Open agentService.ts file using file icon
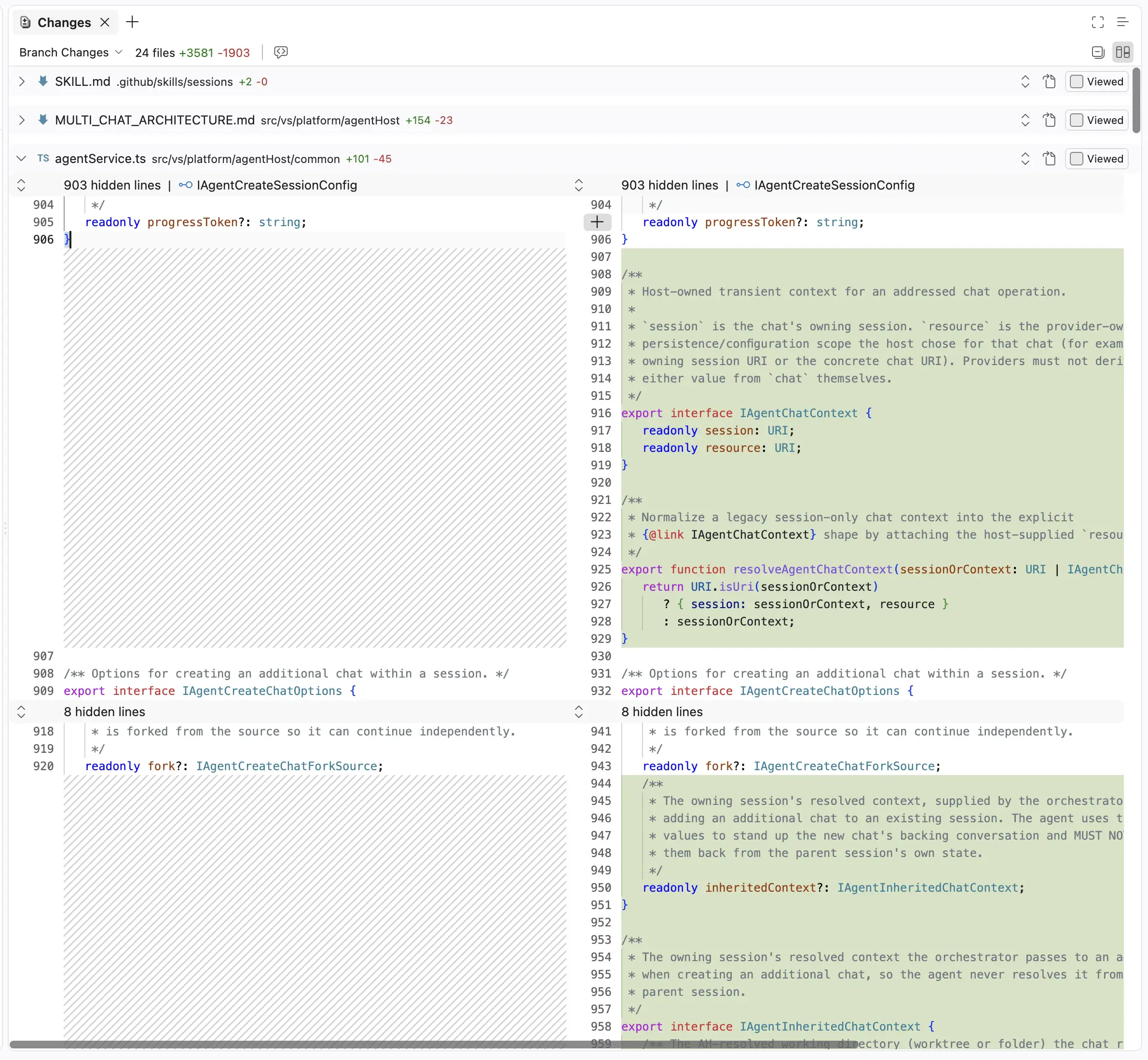 pos(1049,158)
